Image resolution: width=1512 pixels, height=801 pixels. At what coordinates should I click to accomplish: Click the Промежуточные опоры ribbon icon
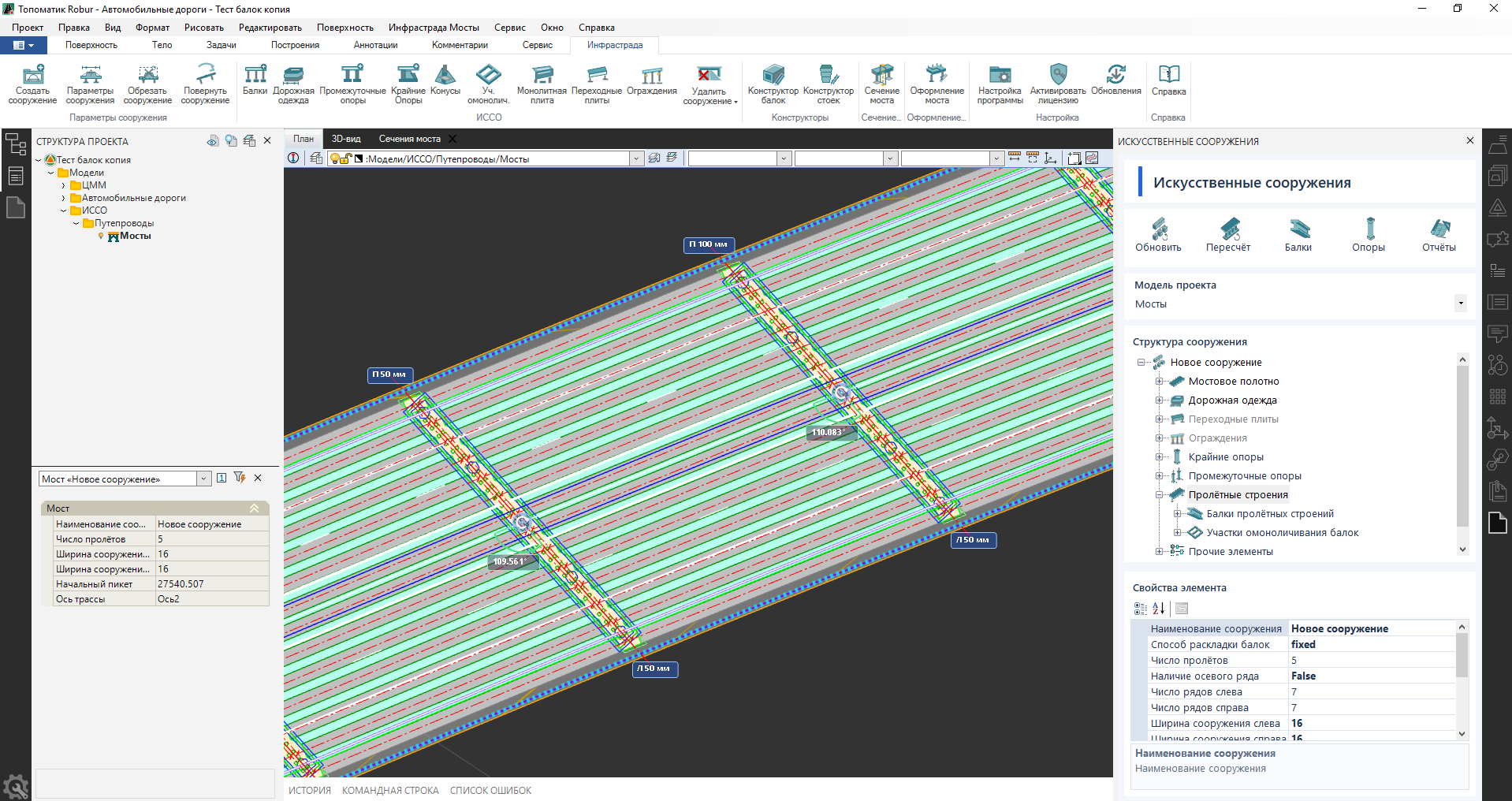click(x=352, y=84)
